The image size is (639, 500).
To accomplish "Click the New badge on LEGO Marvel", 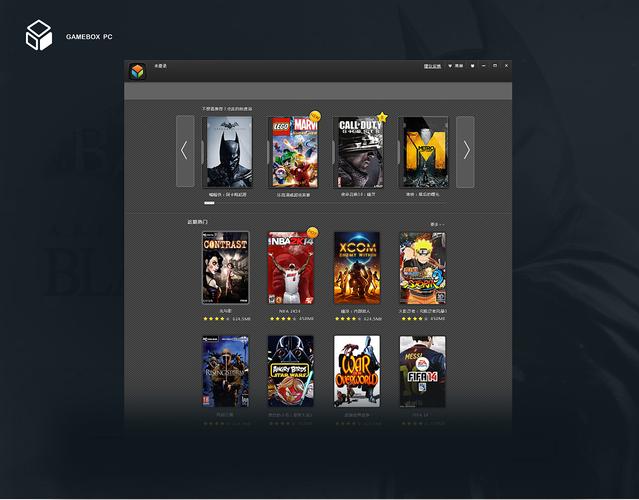I will pos(315,117).
